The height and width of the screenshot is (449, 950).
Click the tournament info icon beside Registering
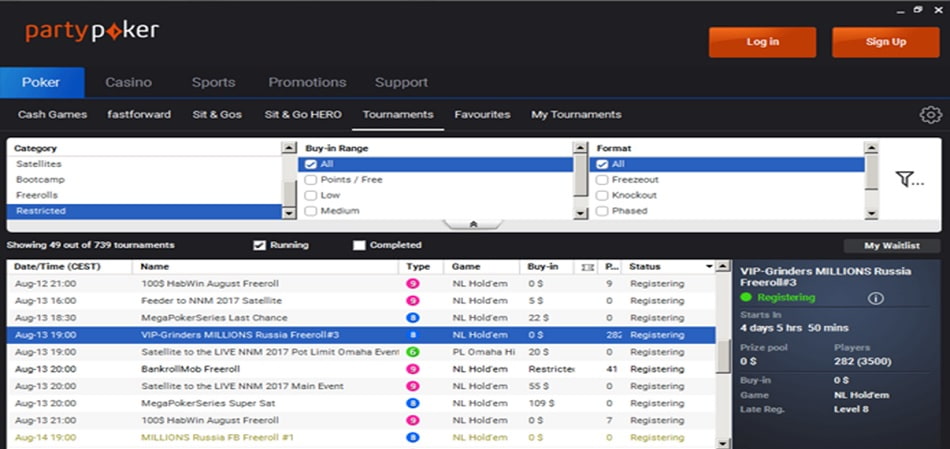coord(875,298)
